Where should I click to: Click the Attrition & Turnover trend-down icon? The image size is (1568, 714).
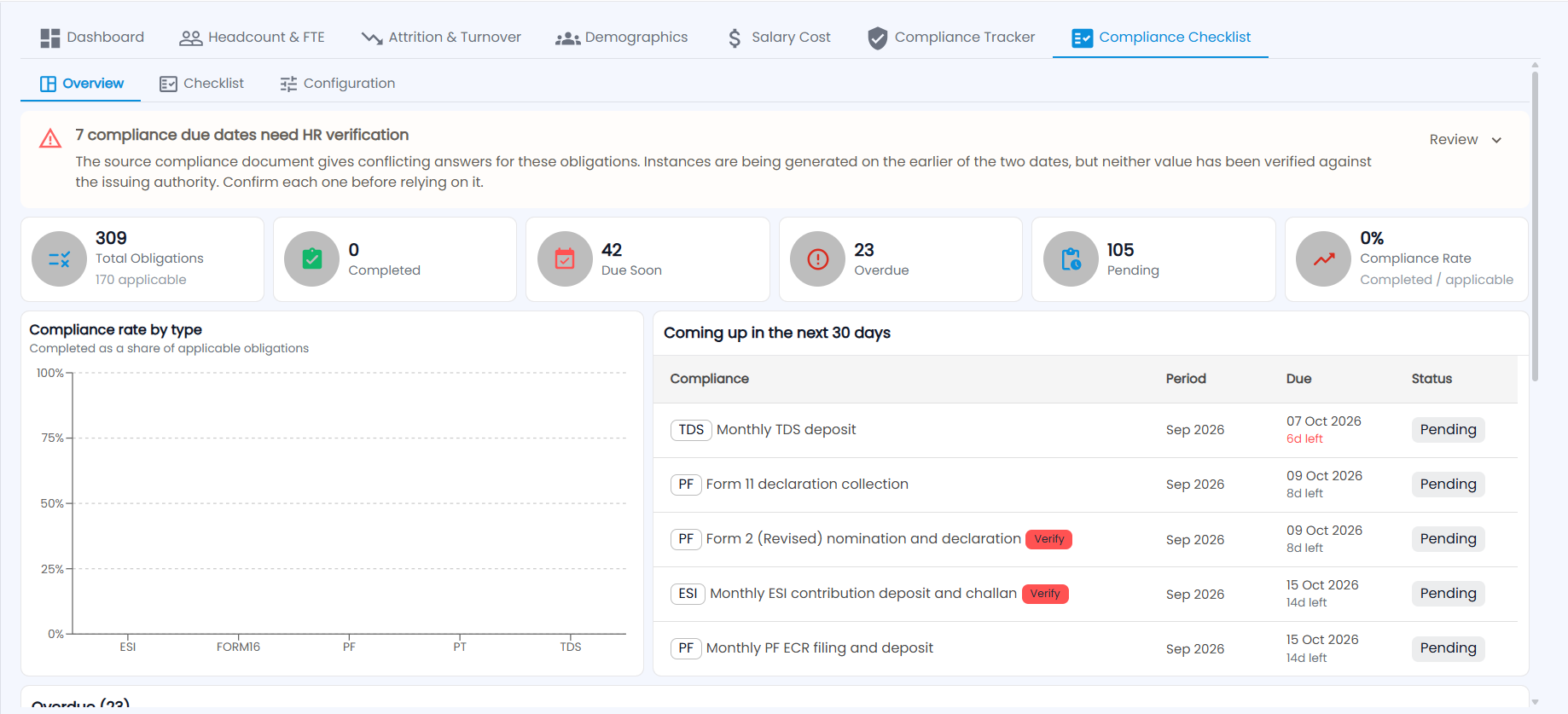click(x=372, y=38)
